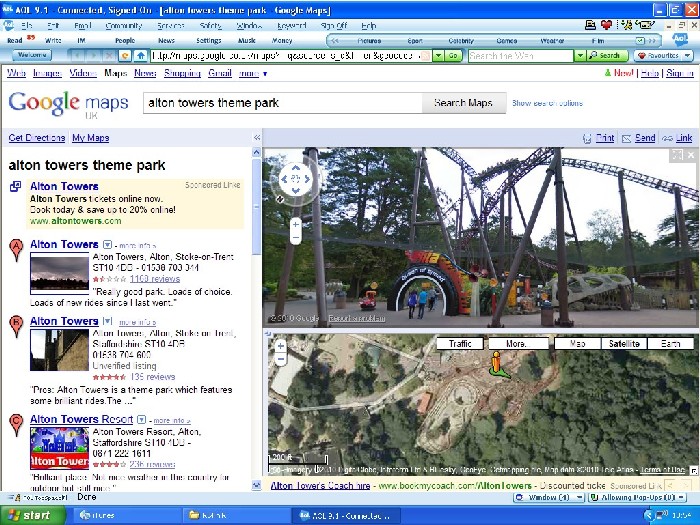Viewport: 700px width, 525px height.
Task: Expand dropdown next to Alton Towers Resort
Action: [142, 420]
